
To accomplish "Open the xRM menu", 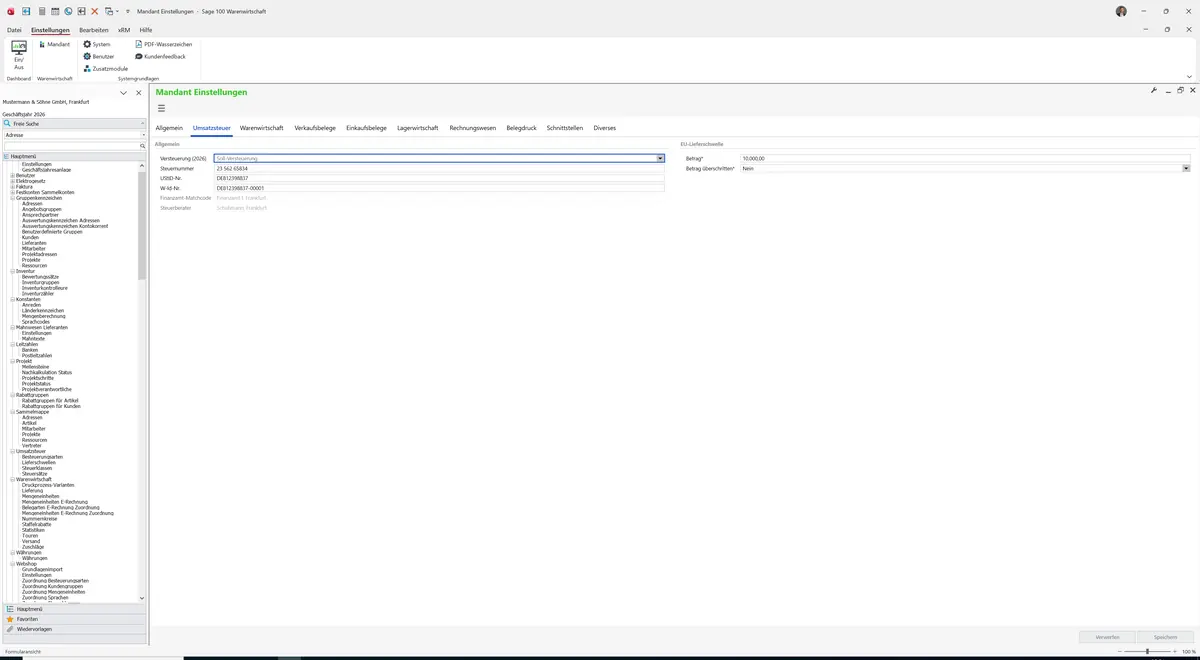I will 124,30.
